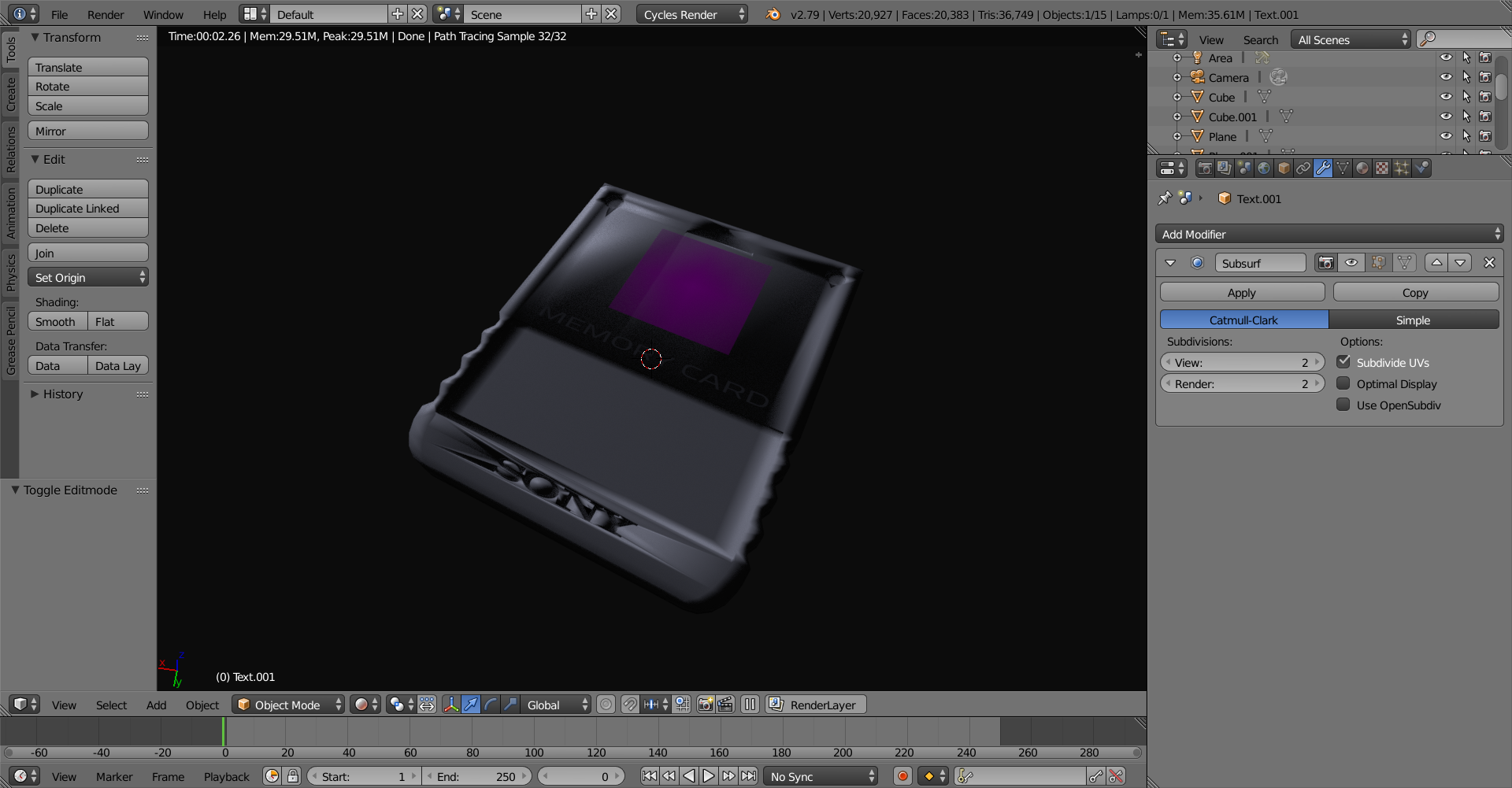Pause the viewport preview render
Screen dimensions: 1512x788
[x=750, y=705]
